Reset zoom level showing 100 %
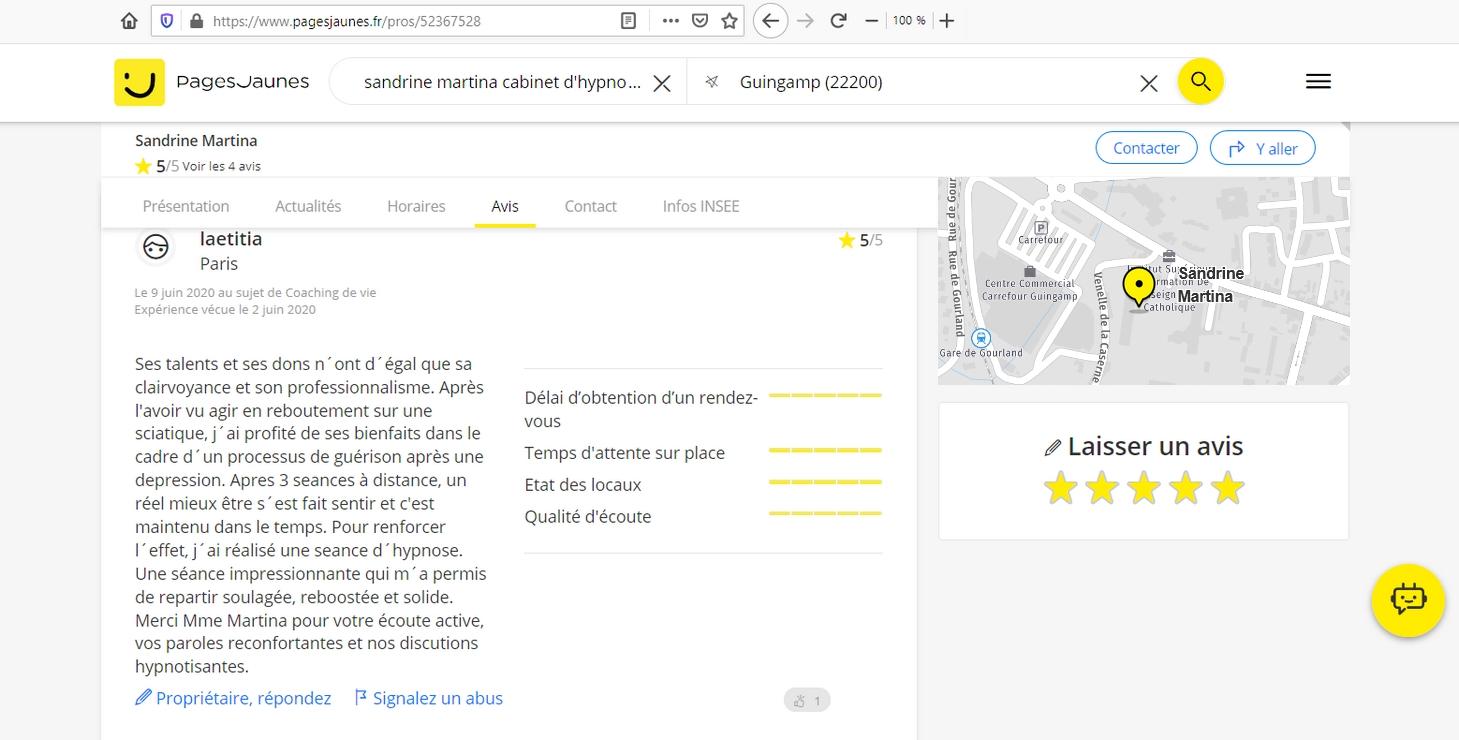This screenshot has width=1459, height=740. click(x=909, y=21)
